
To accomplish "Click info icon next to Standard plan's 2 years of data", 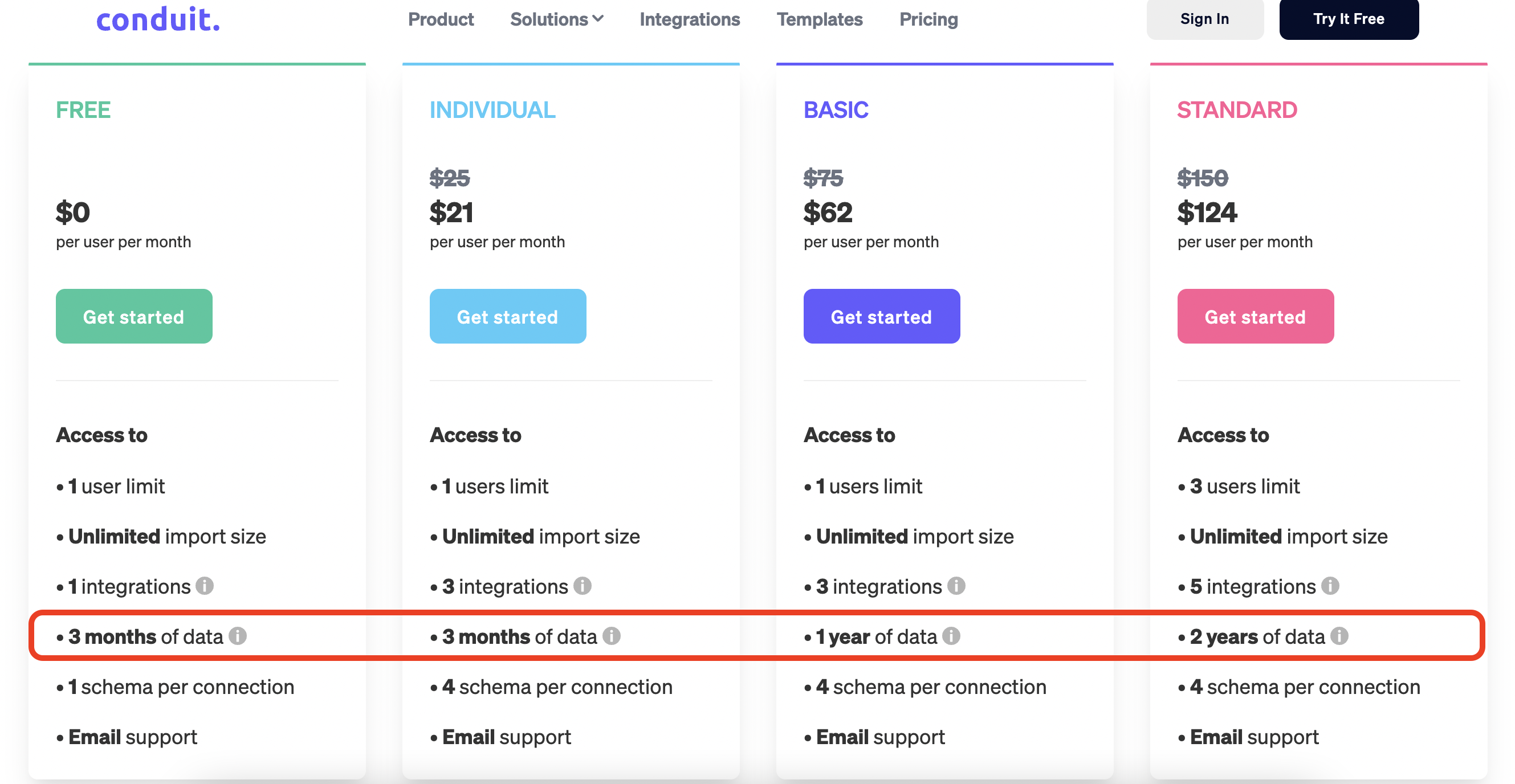I will 1339,636.
